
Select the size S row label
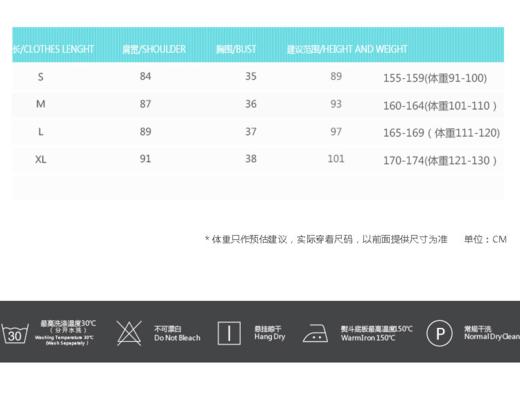pos(41,77)
